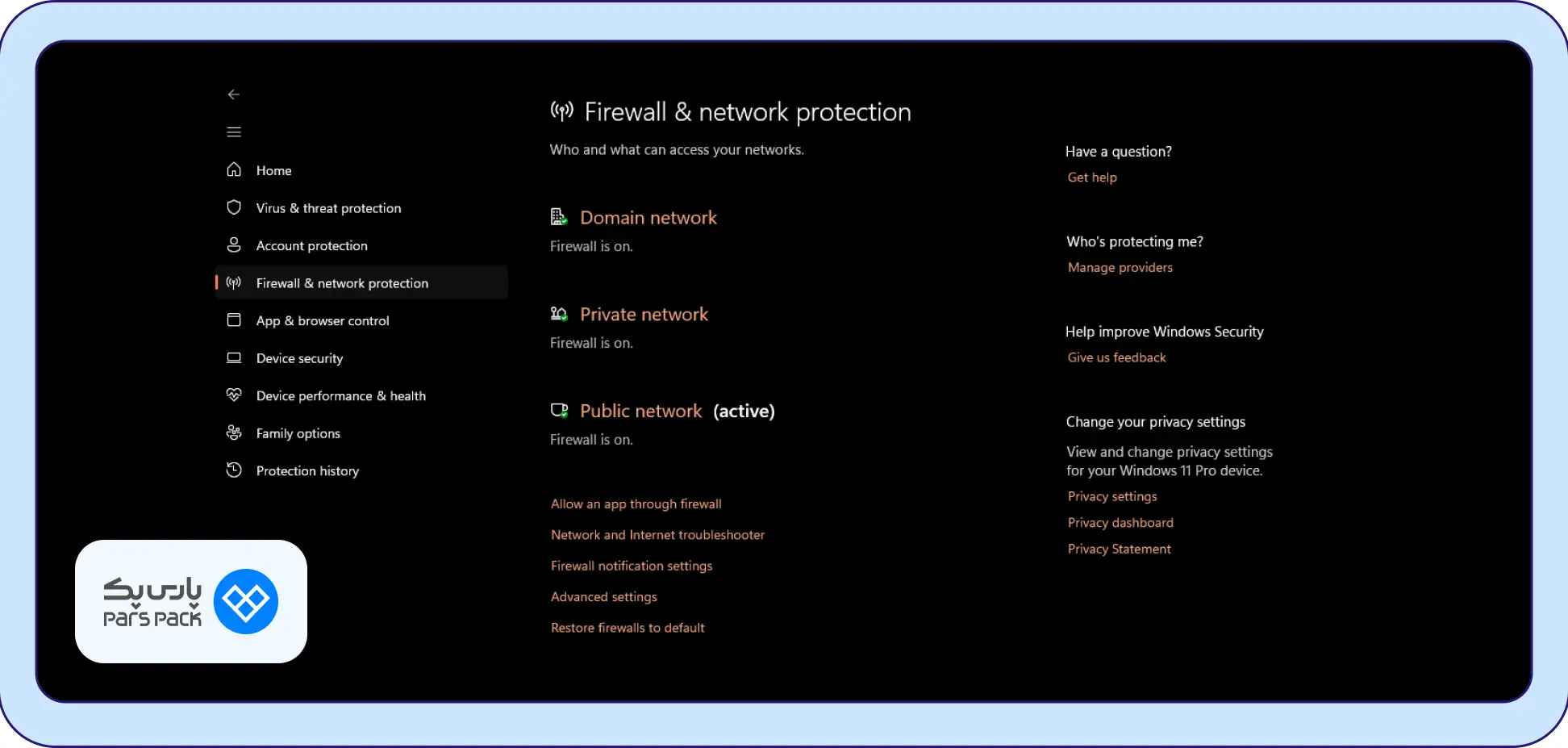
Task: Open Advanced settings link
Action: 604,597
